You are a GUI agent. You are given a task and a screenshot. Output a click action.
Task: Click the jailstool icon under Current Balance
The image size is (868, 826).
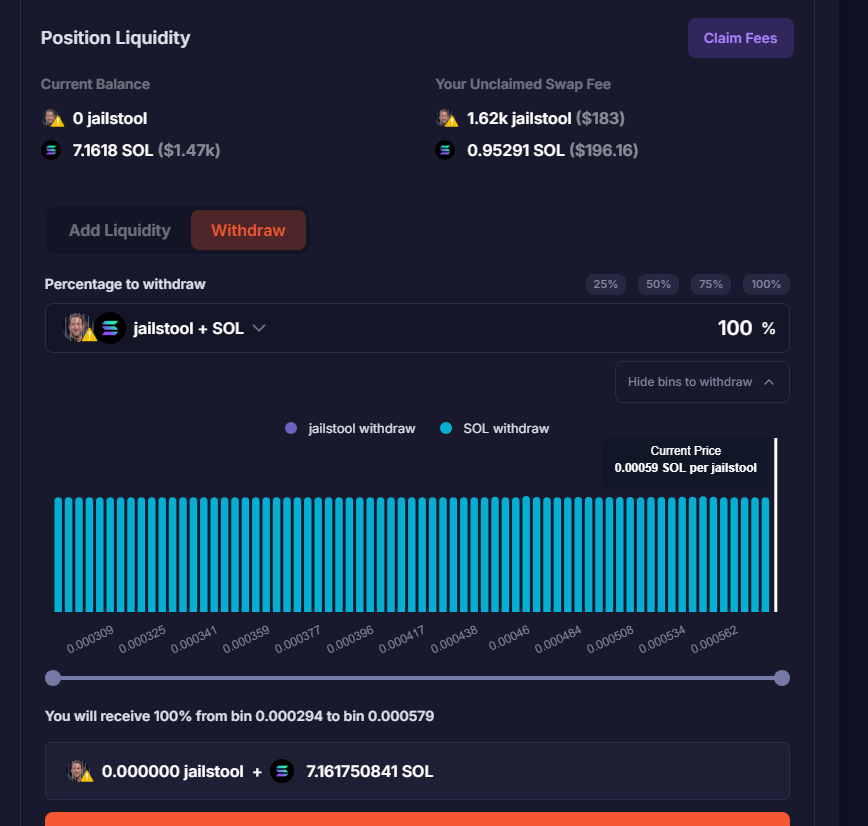coord(53,118)
